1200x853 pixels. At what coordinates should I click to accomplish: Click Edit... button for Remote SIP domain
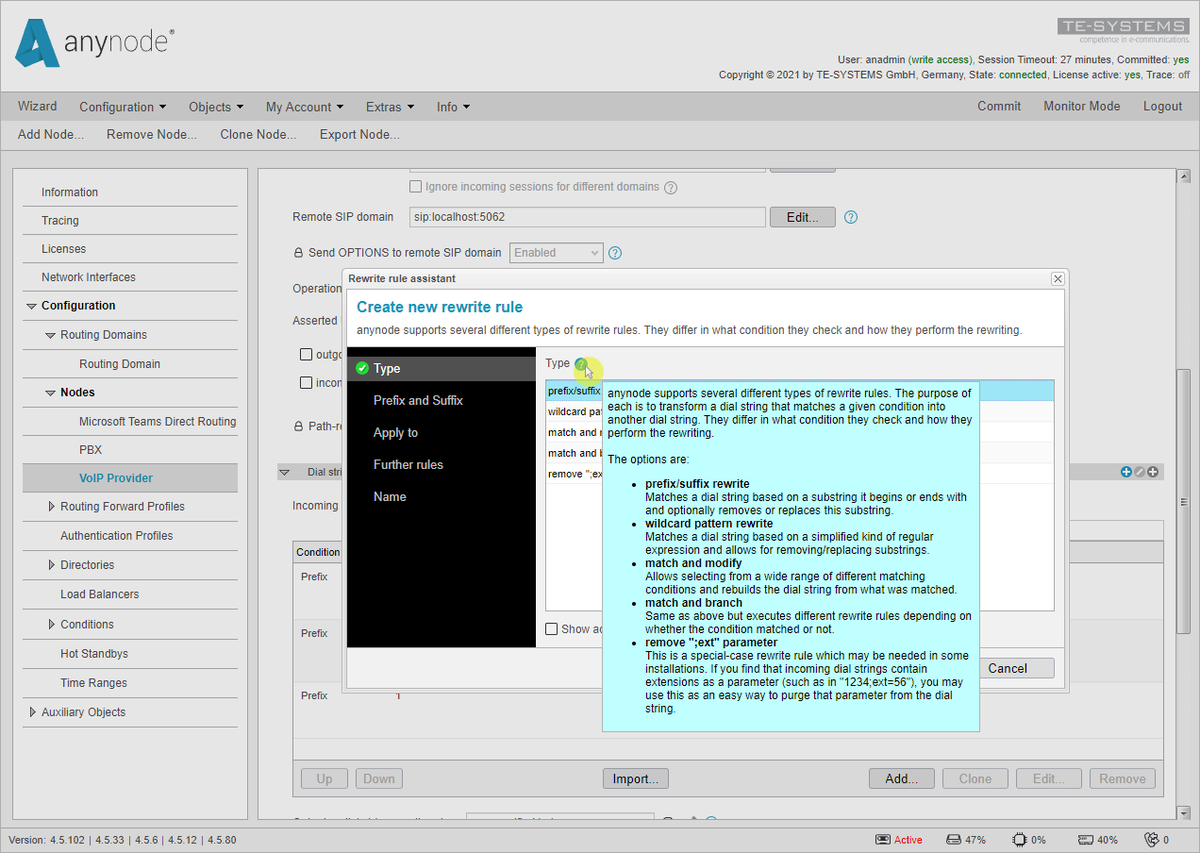click(x=802, y=217)
